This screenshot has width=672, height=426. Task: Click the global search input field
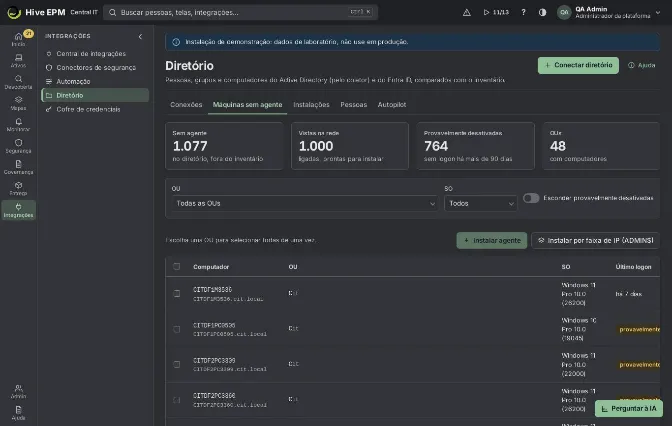[240, 12]
